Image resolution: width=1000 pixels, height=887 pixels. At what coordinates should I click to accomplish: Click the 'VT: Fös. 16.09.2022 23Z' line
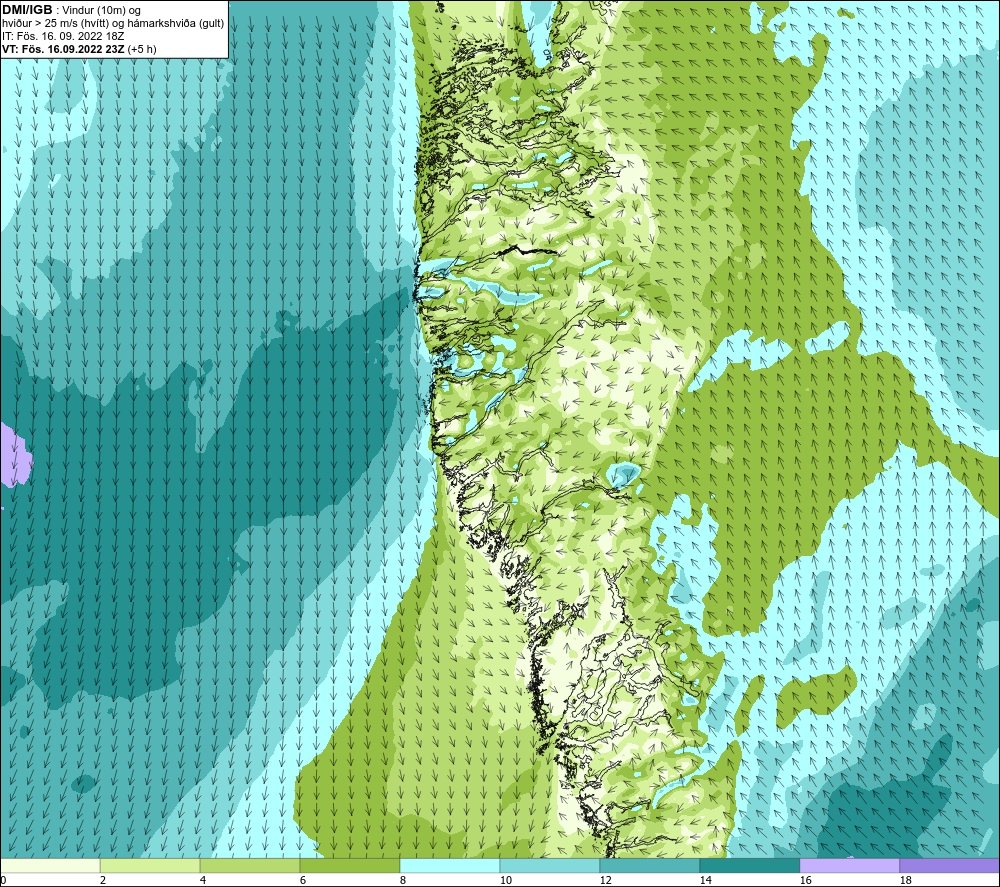[x=64, y=49]
